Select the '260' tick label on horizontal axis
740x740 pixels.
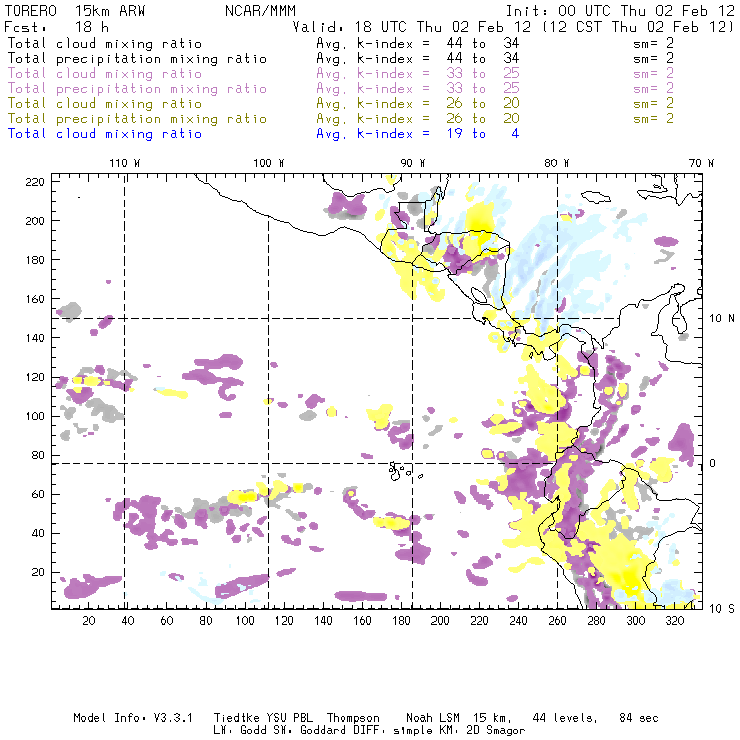coord(557,621)
